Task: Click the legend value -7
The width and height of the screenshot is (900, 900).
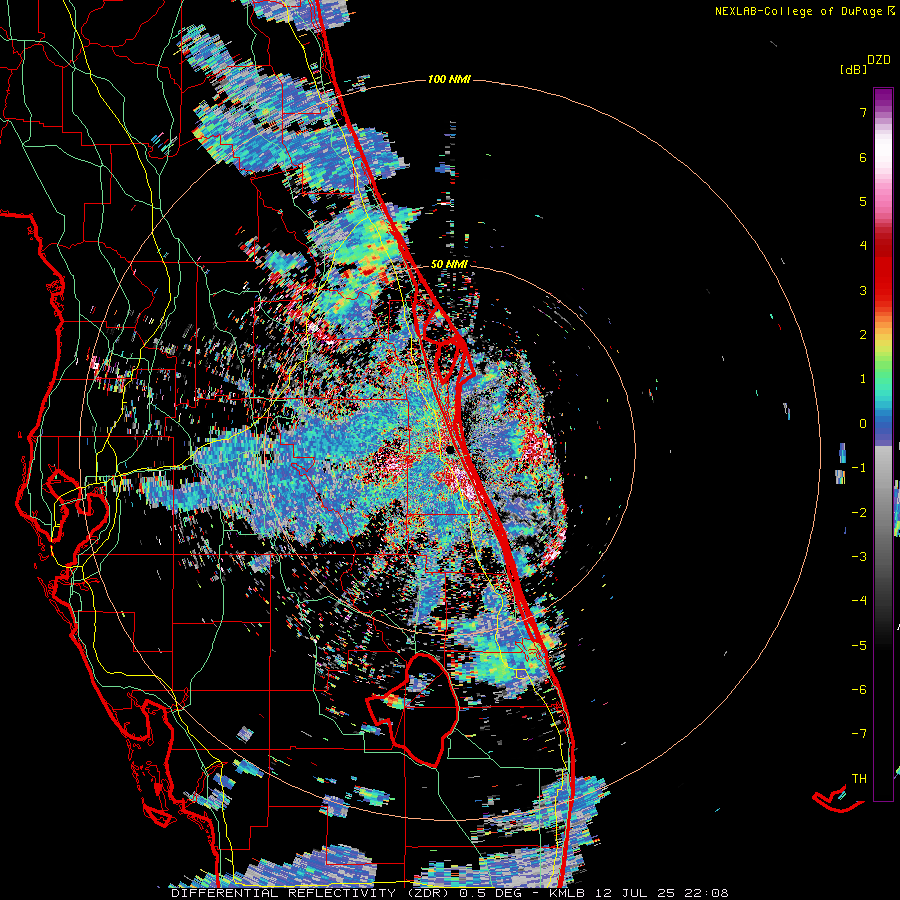Action: [x=859, y=734]
